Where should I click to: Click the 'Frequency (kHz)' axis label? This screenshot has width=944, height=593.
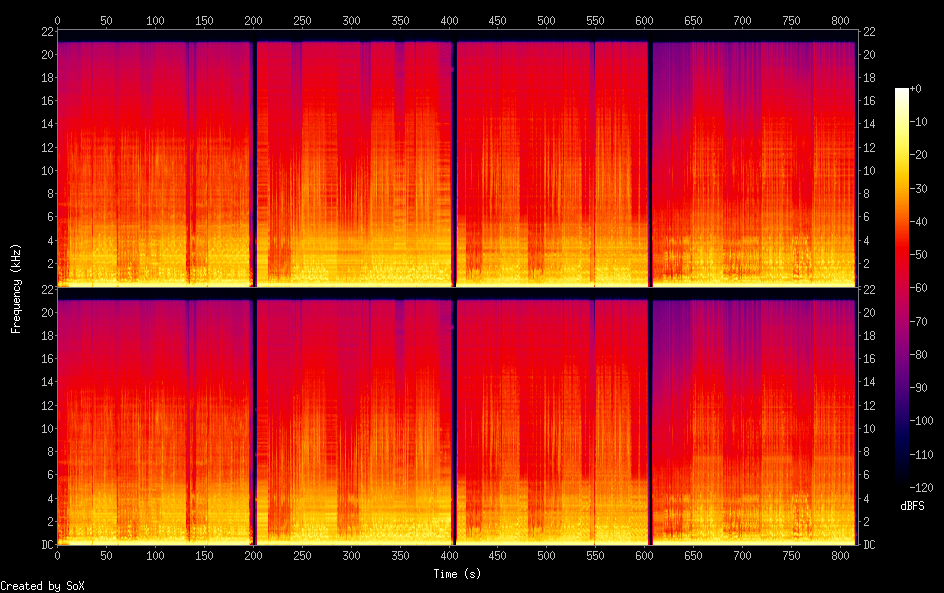click(16, 288)
